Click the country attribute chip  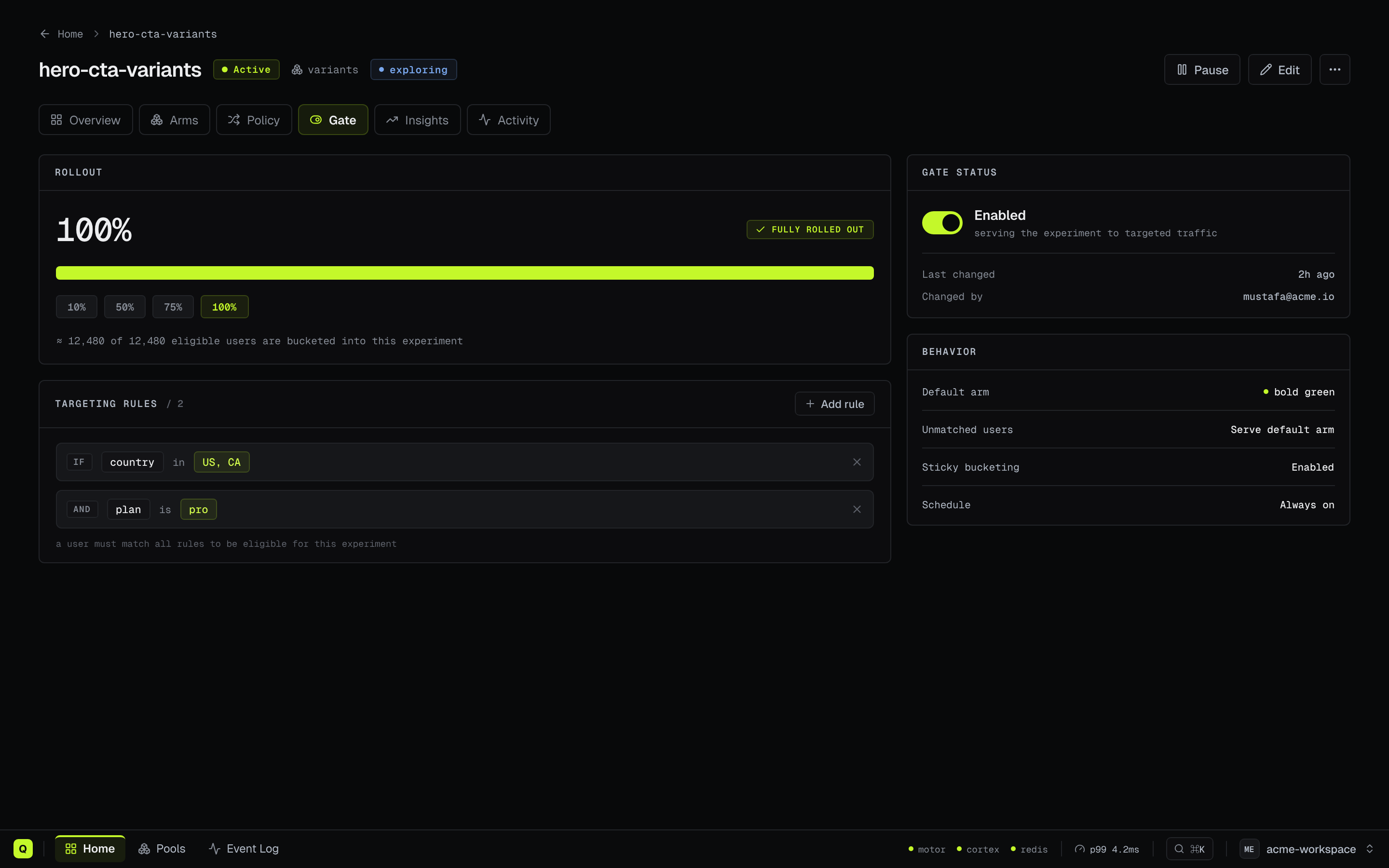pos(132,461)
